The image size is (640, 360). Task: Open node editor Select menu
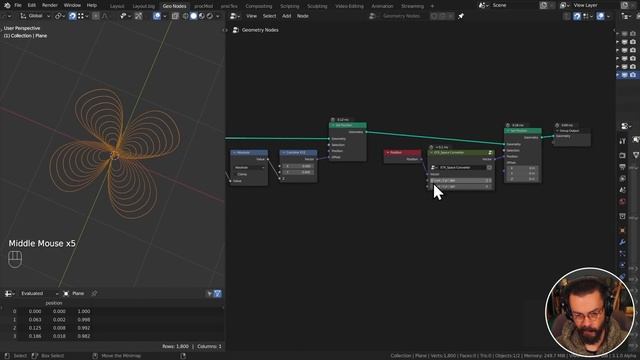(269, 16)
